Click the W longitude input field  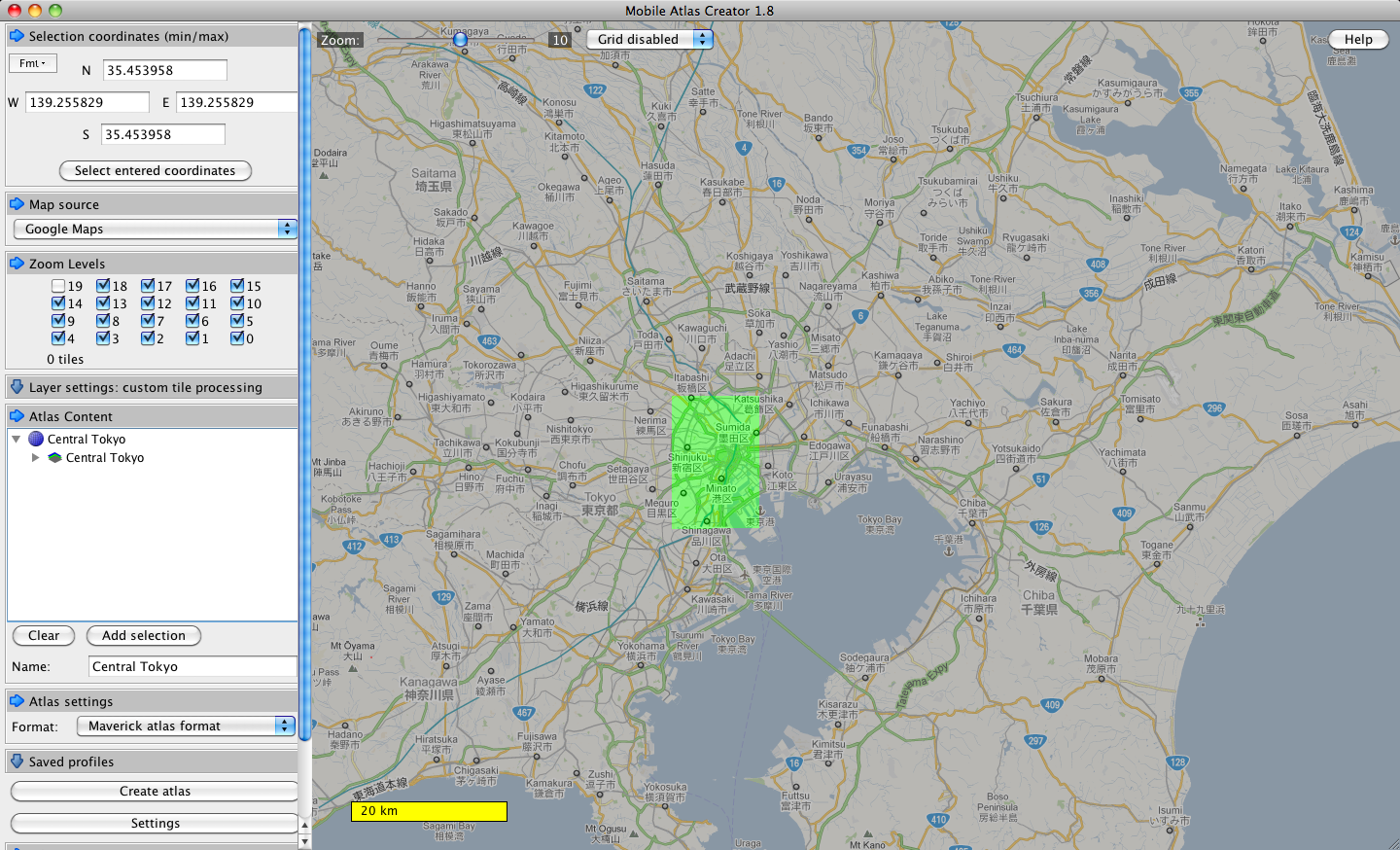(87, 102)
